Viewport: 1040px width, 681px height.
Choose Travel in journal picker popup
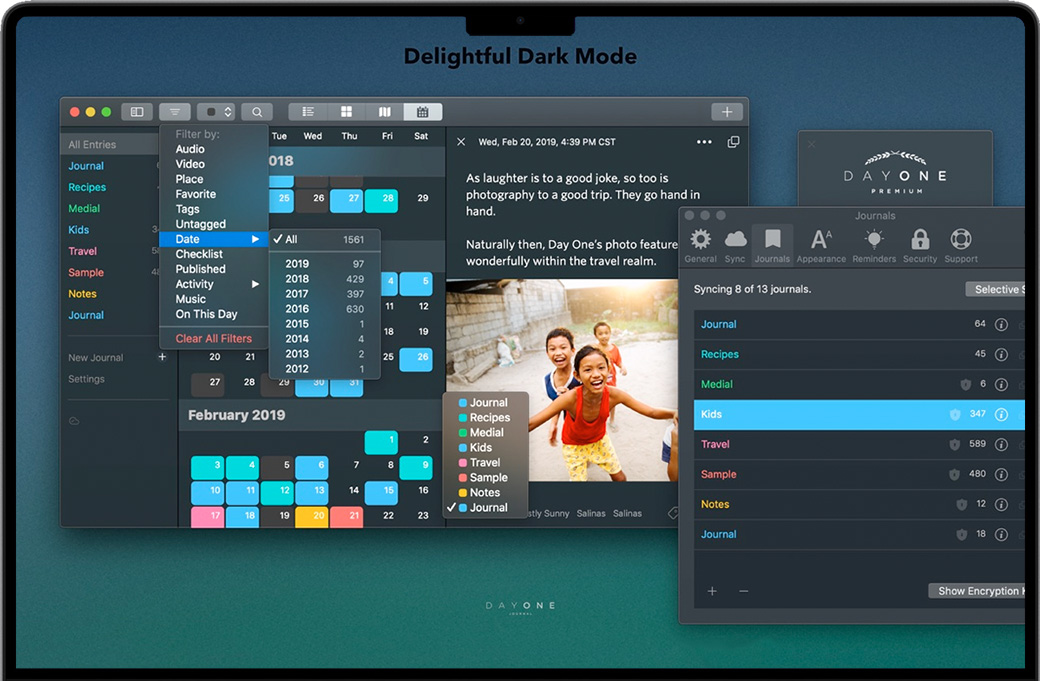(486, 463)
